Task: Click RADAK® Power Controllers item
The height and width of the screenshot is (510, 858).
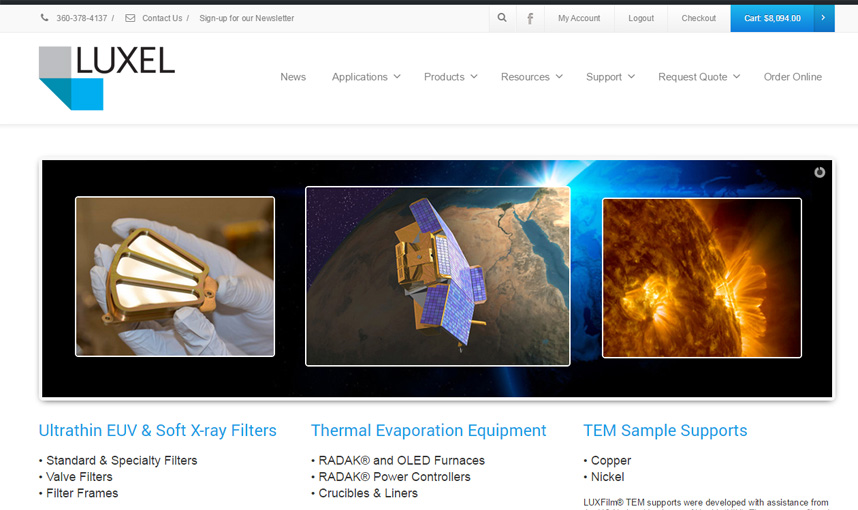Action: coord(395,477)
